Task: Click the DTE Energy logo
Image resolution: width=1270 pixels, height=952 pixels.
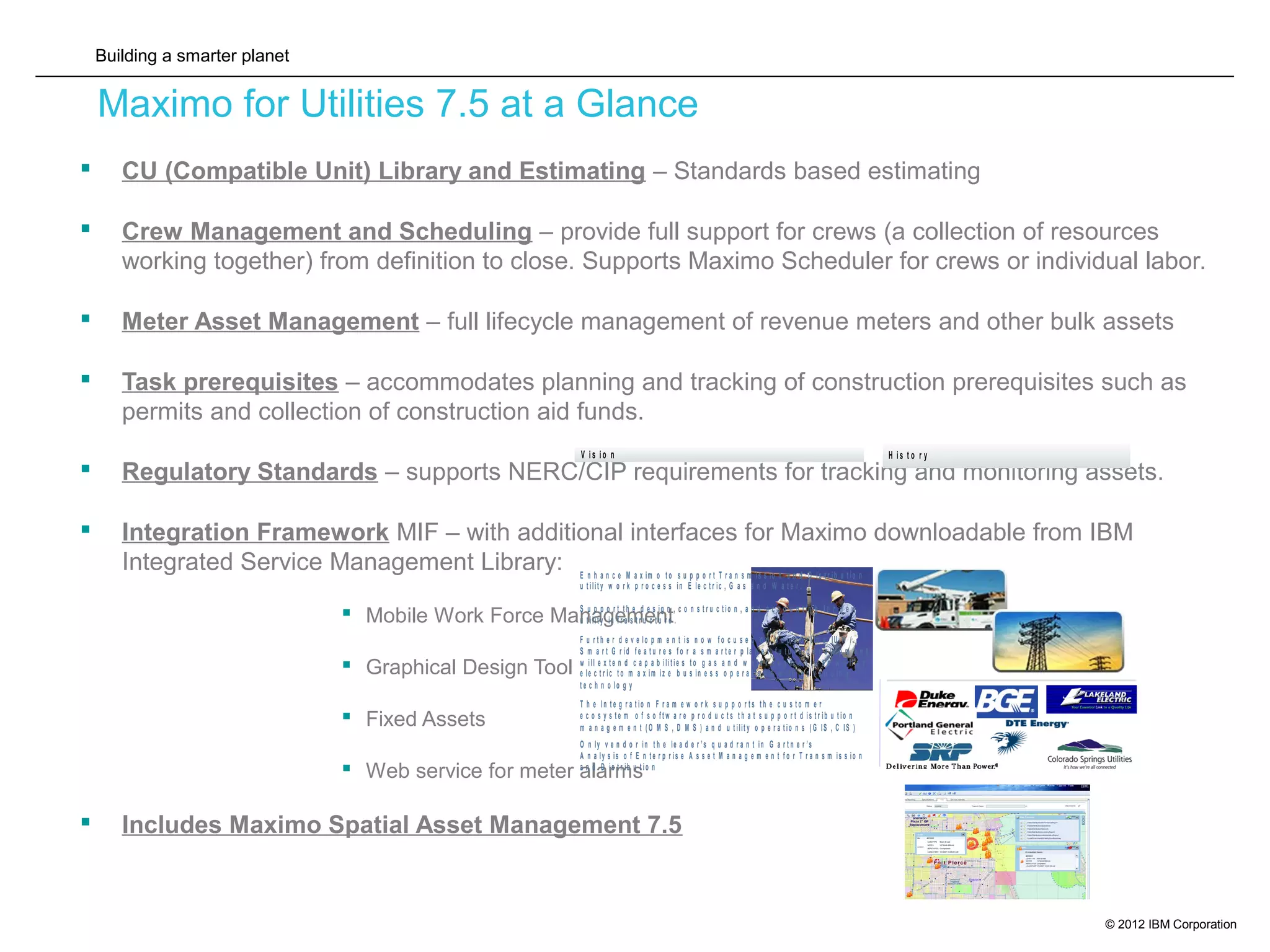Action: 1037,723
